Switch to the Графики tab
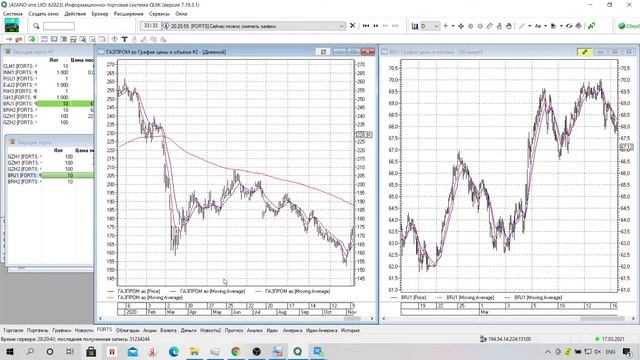This screenshot has height=360, width=640. pyautogui.click(x=62, y=330)
